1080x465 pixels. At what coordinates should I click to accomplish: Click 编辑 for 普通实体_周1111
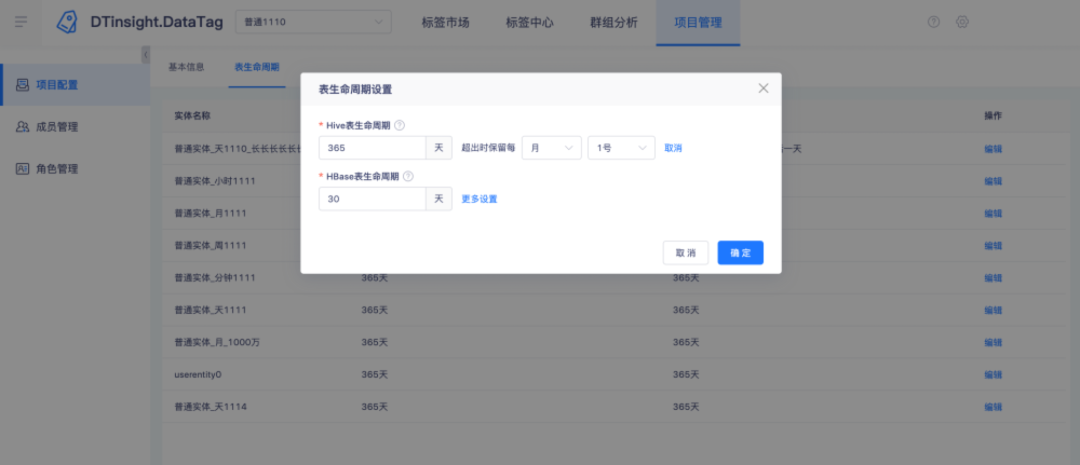click(993, 246)
